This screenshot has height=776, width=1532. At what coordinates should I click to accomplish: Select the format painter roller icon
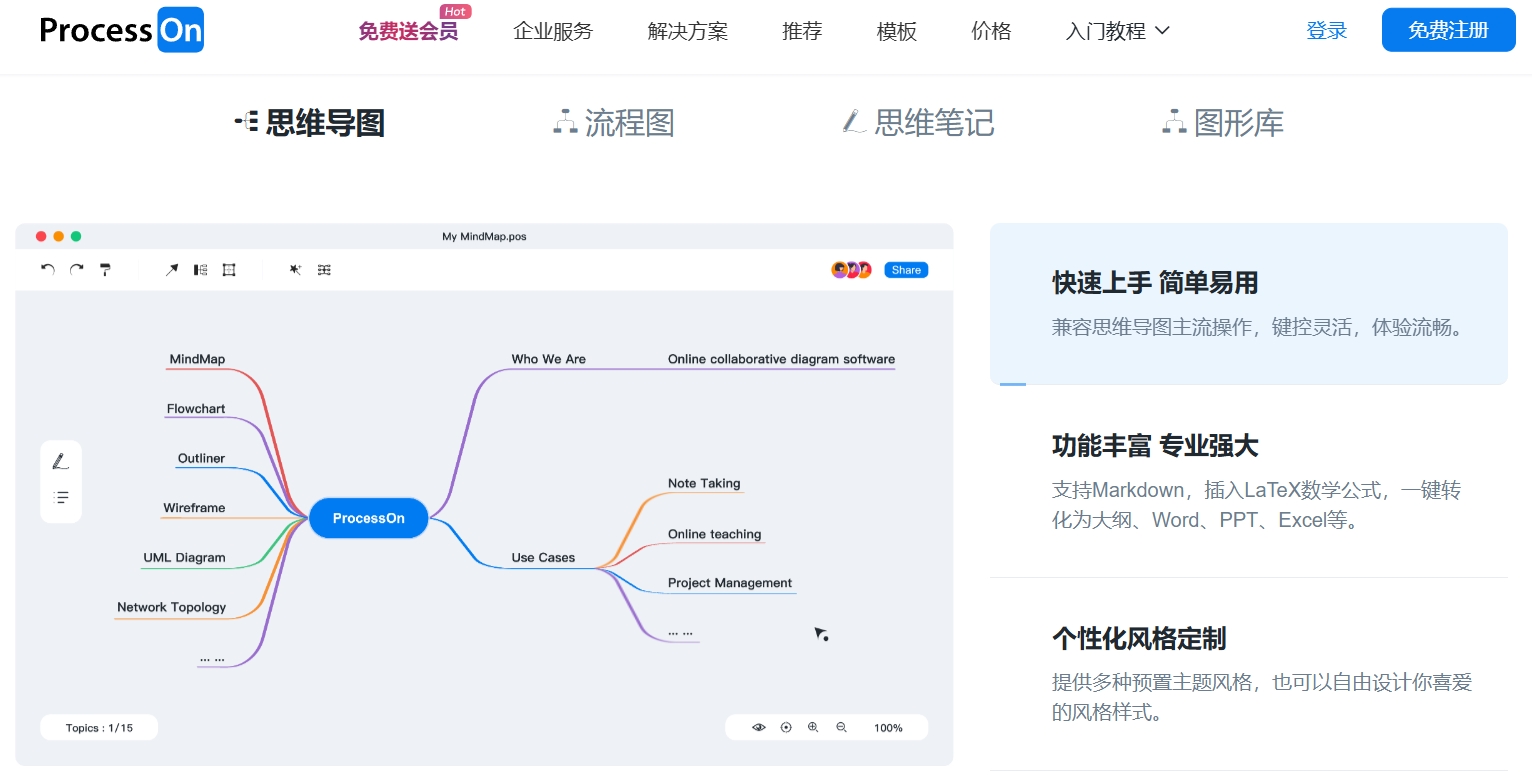pyautogui.click(x=105, y=270)
